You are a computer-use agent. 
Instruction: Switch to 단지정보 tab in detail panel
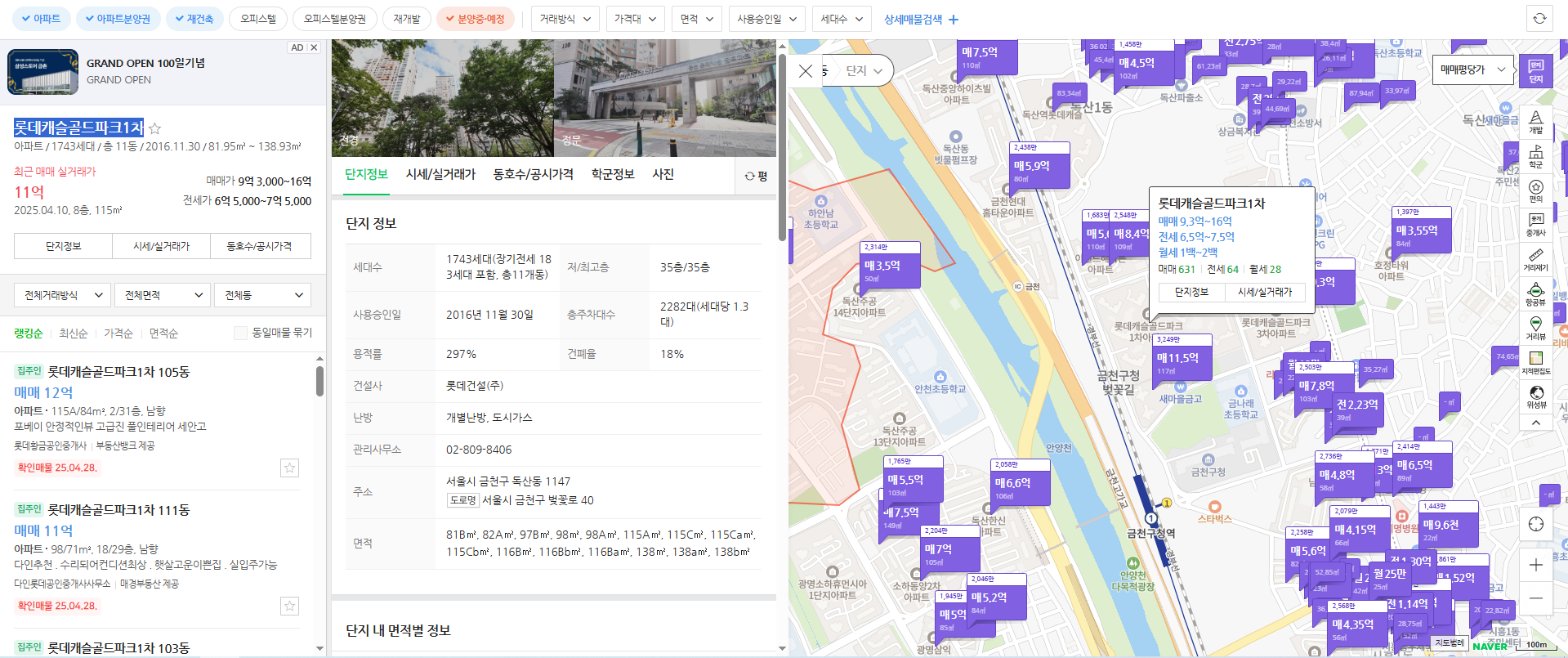pos(366,174)
